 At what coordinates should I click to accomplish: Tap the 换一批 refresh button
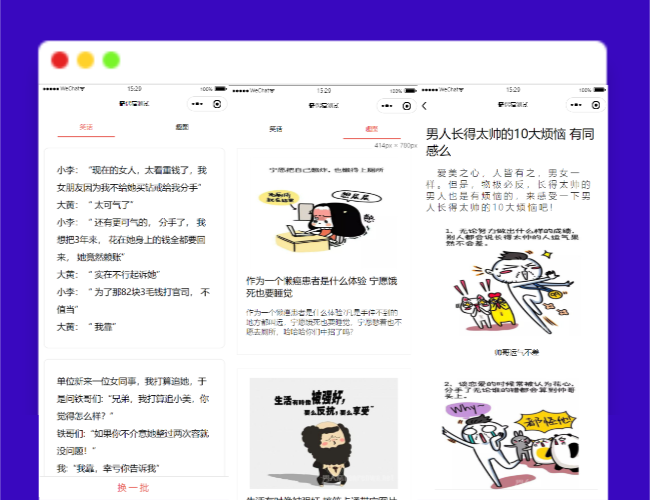[133, 488]
